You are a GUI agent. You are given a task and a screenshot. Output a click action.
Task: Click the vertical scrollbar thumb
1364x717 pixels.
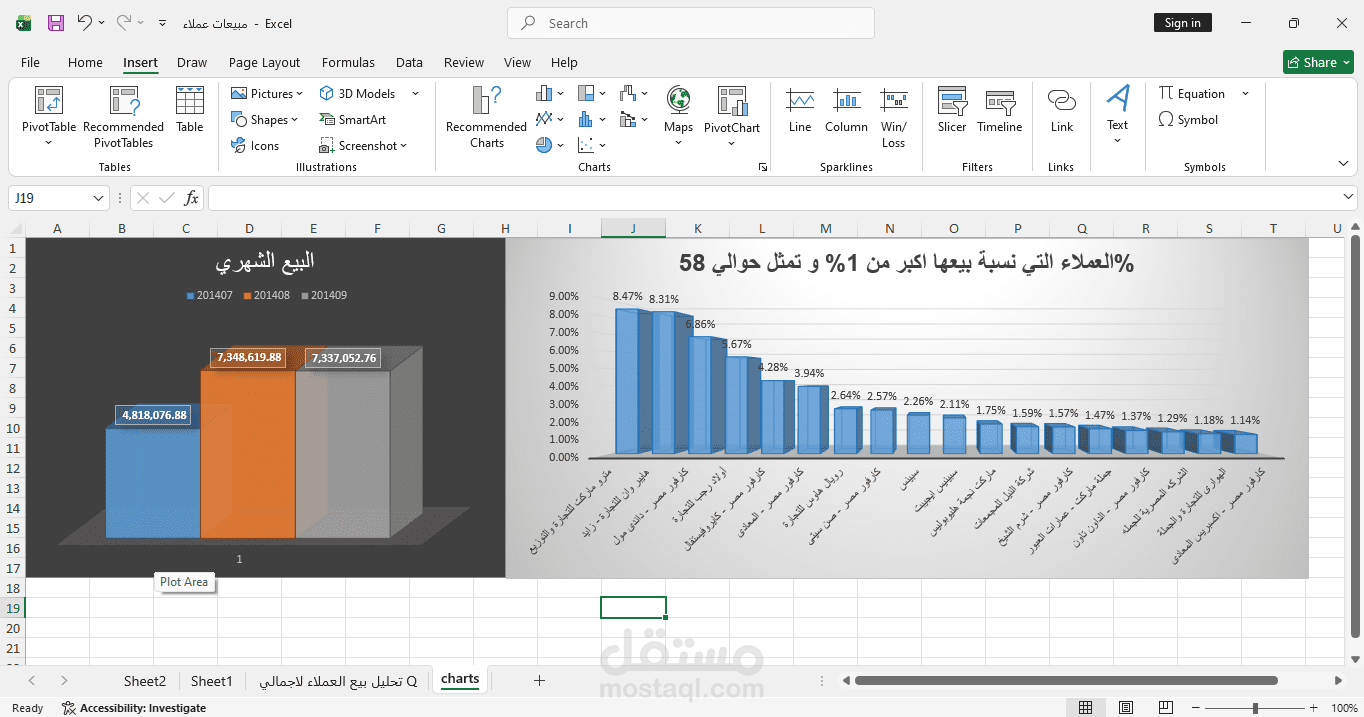1355,435
